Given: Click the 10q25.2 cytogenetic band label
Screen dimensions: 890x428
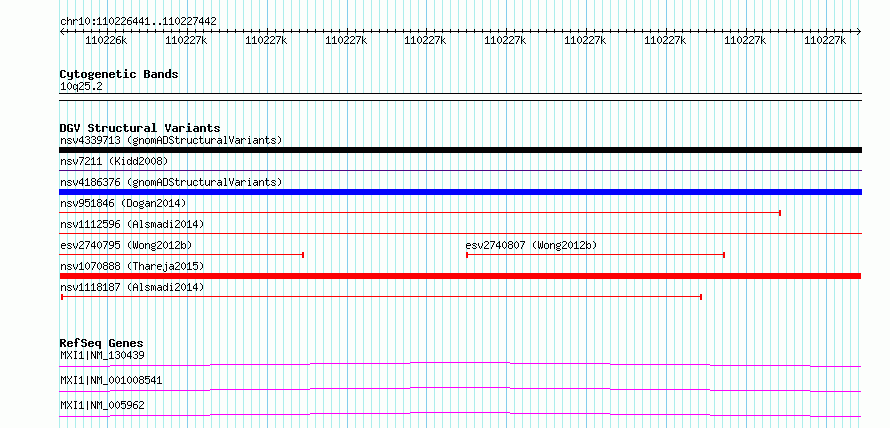Looking at the screenshot, I should point(81,86).
